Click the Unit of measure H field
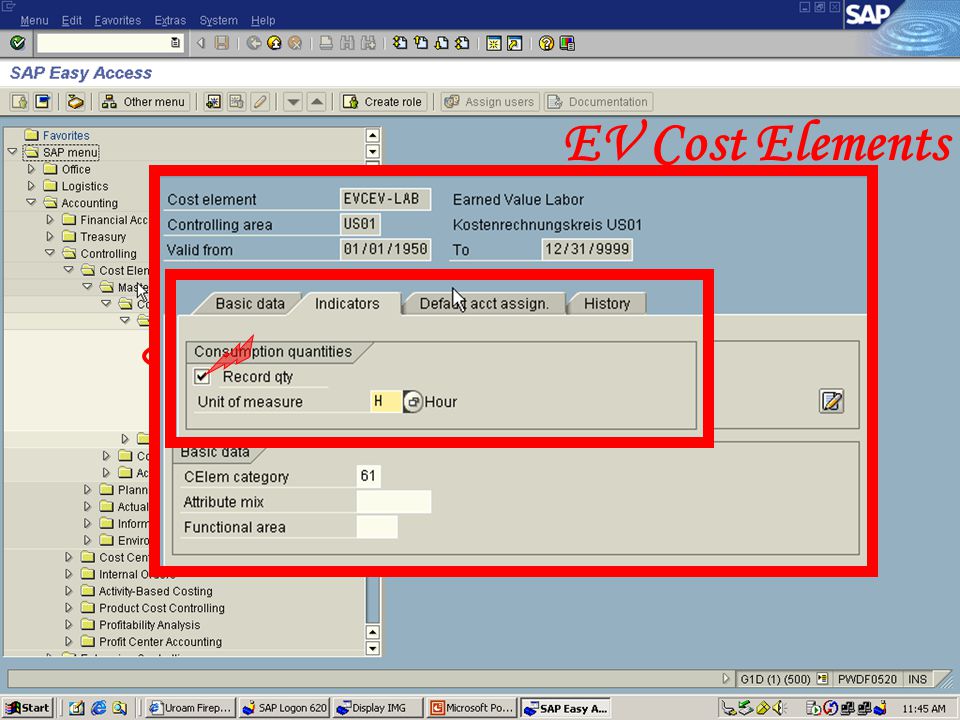The image size is (960, 720). point(386,402)
